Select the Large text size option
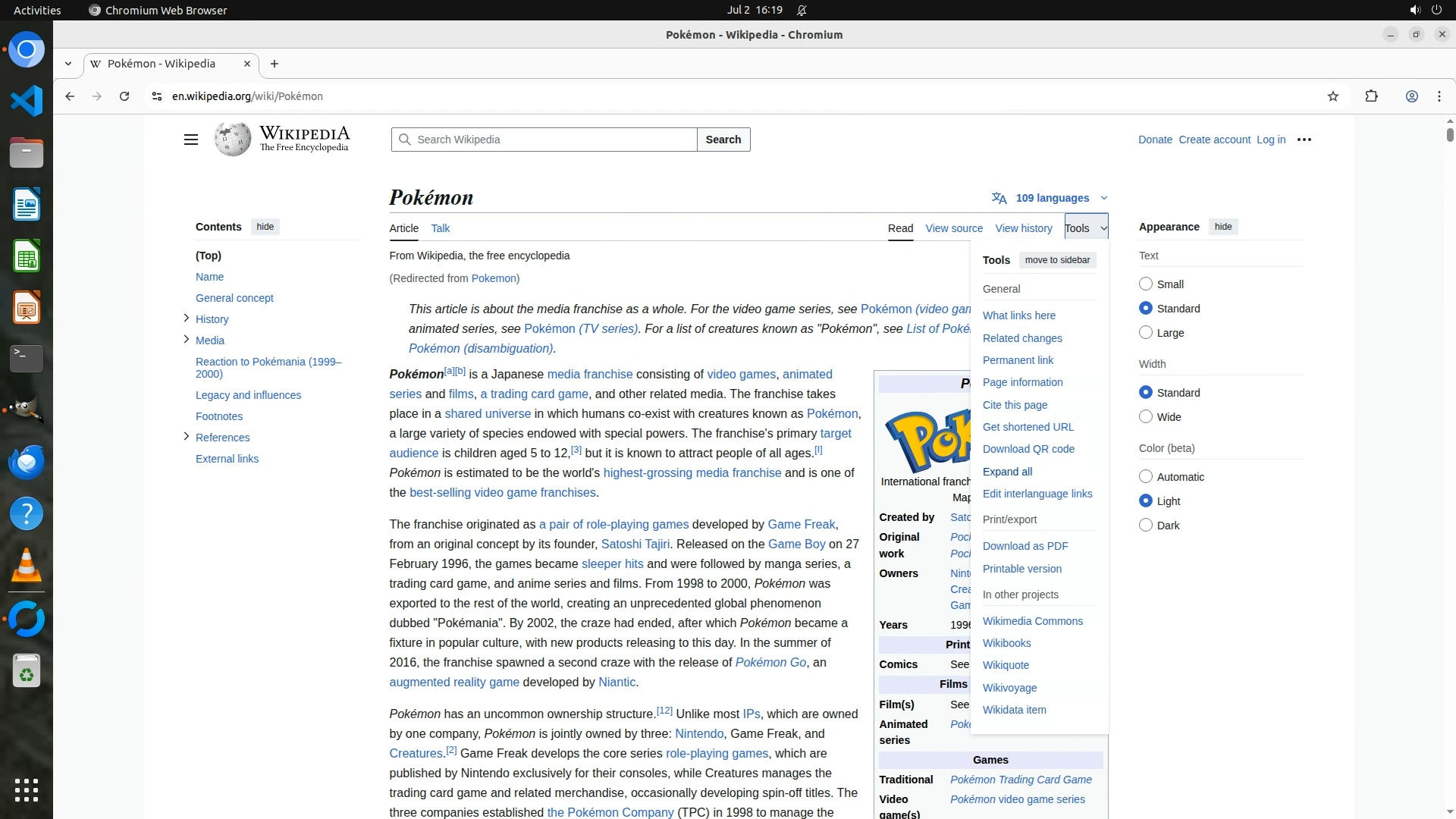 1146,333
